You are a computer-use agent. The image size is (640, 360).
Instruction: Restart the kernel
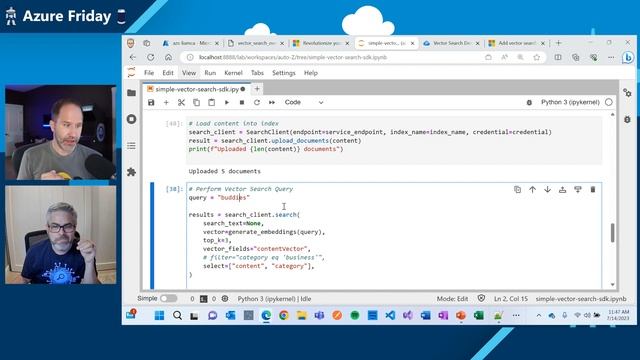click(257, 102)
